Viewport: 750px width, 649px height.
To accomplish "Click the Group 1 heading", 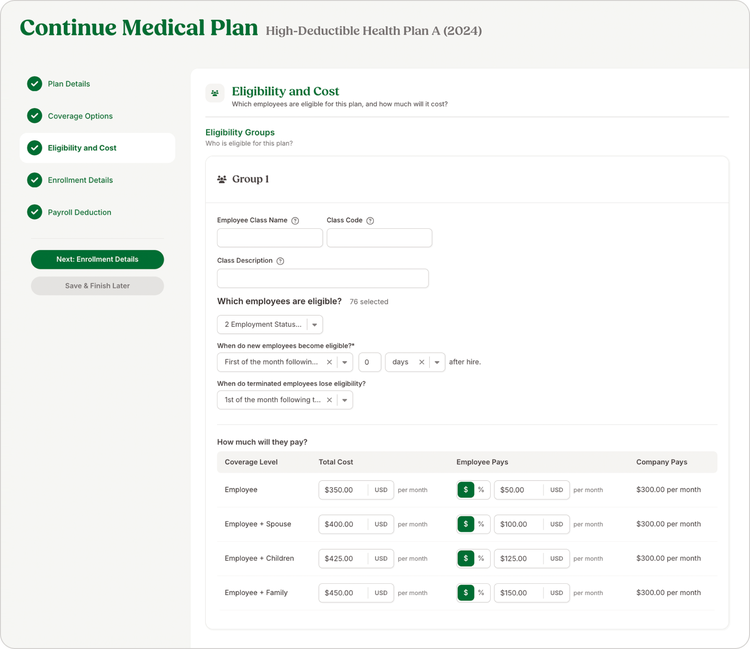I will point(251,179).
